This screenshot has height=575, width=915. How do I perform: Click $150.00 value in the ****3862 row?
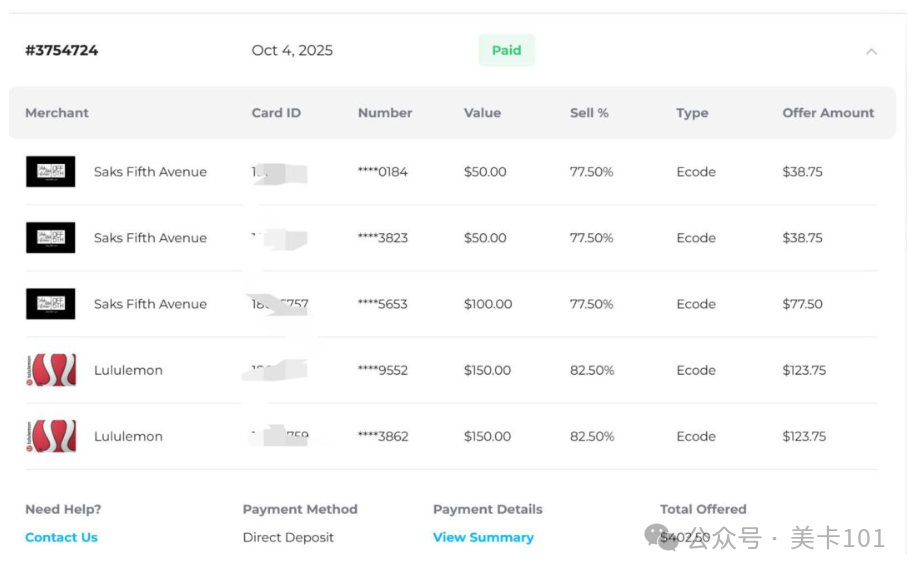click(487, 436)
